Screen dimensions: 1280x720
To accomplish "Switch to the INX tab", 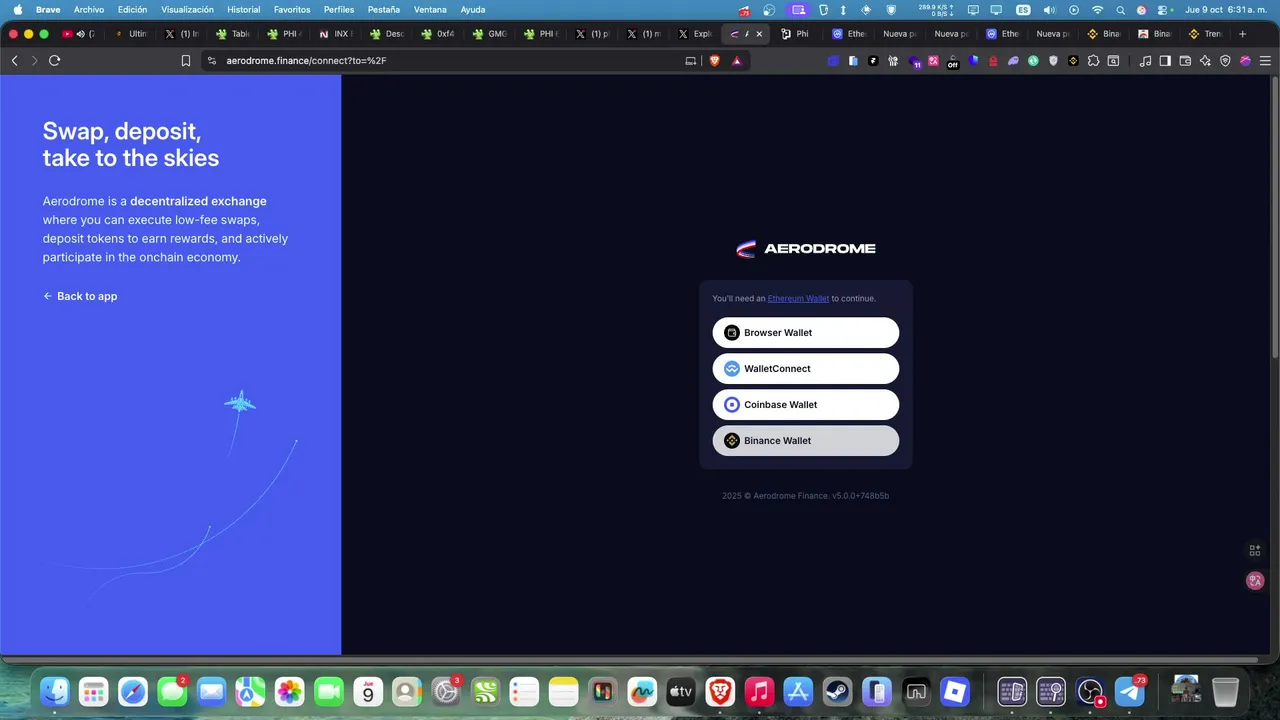I will click(x=338, y=33).
